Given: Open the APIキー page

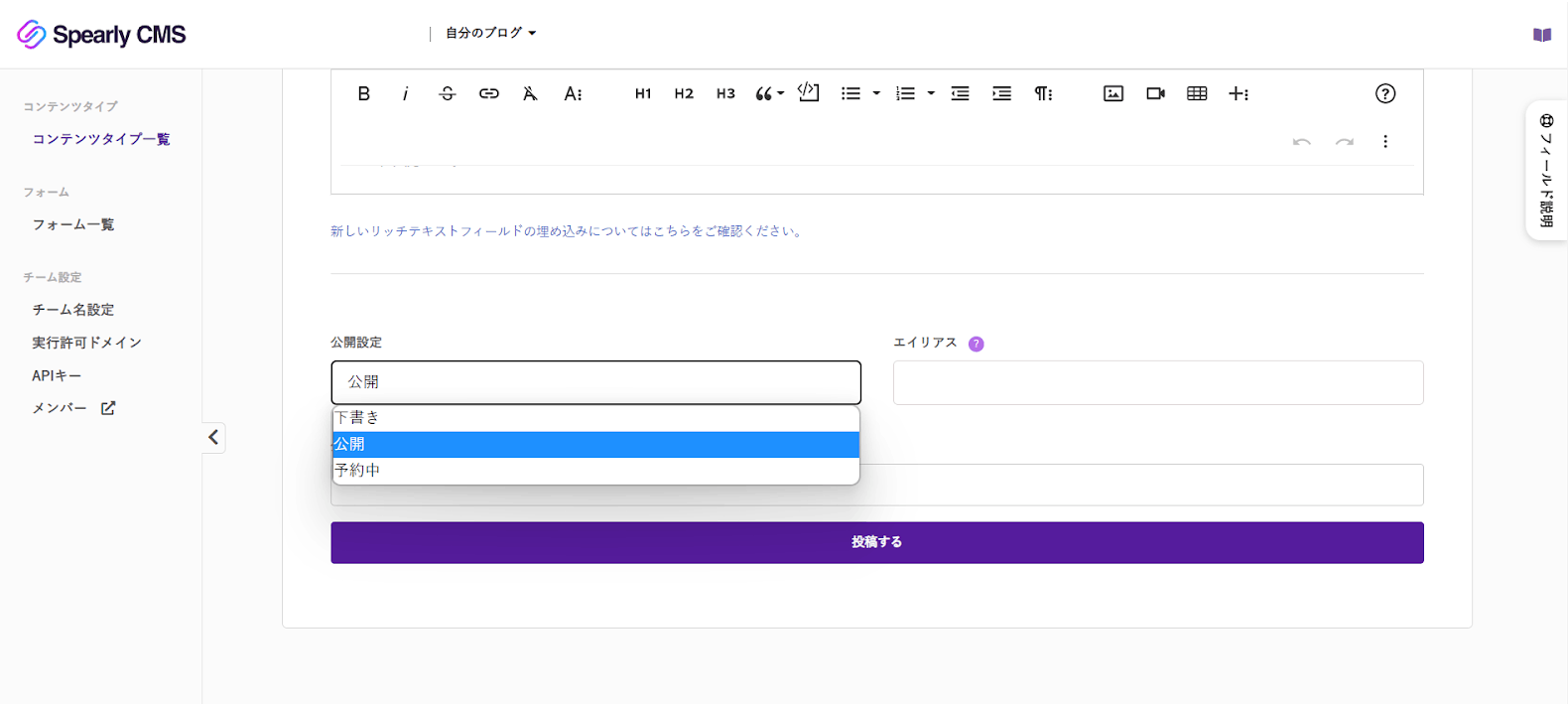Looking at the screenshot, I should 57,375.
